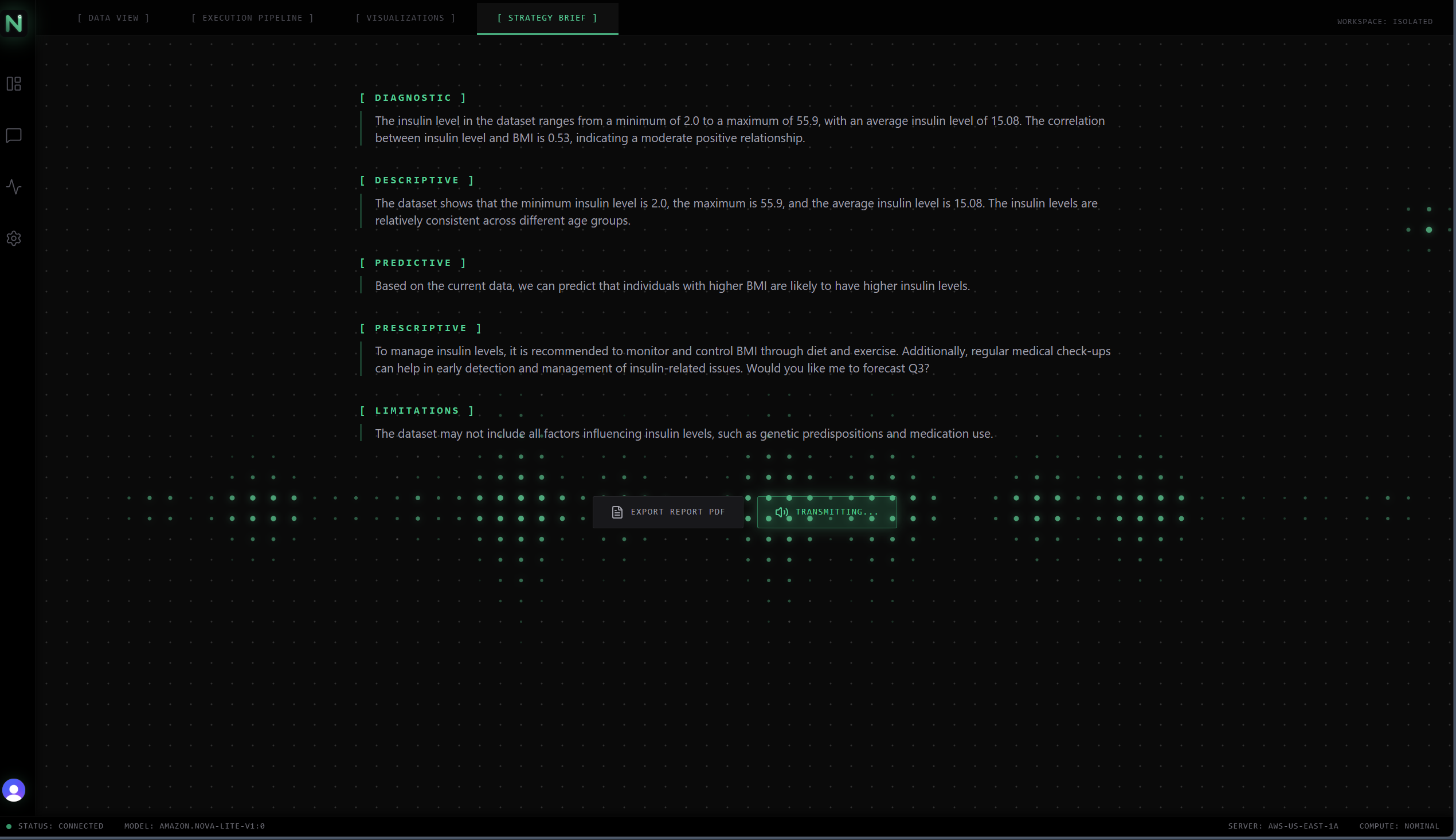
Task: Click the Server AWS-US-EAST-1A label
Action: (1282, 826)
